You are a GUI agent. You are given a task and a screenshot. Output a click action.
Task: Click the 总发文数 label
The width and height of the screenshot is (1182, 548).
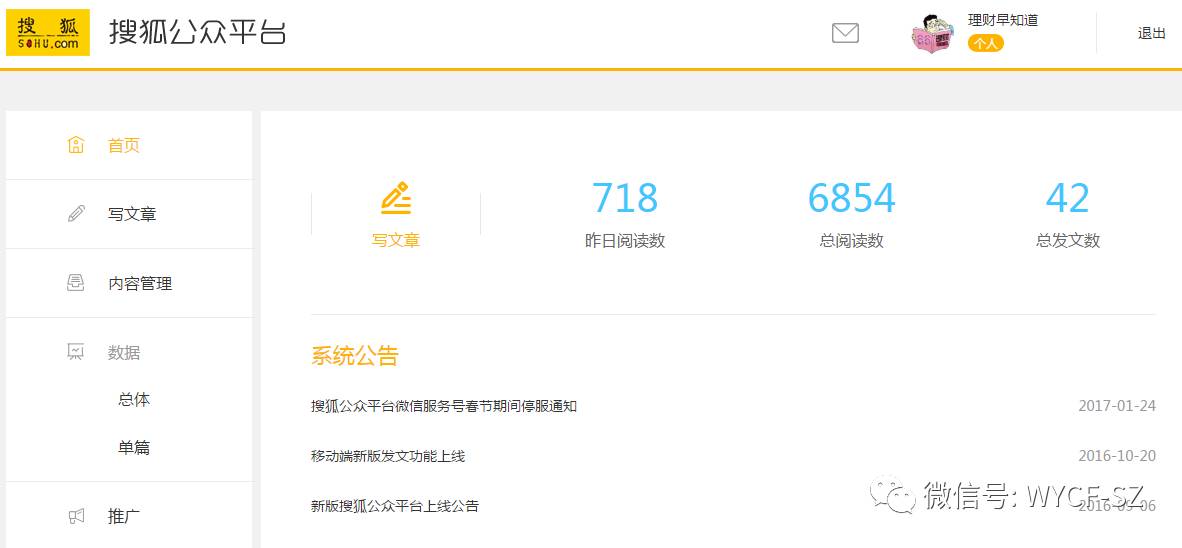[x=1068, y=240]
